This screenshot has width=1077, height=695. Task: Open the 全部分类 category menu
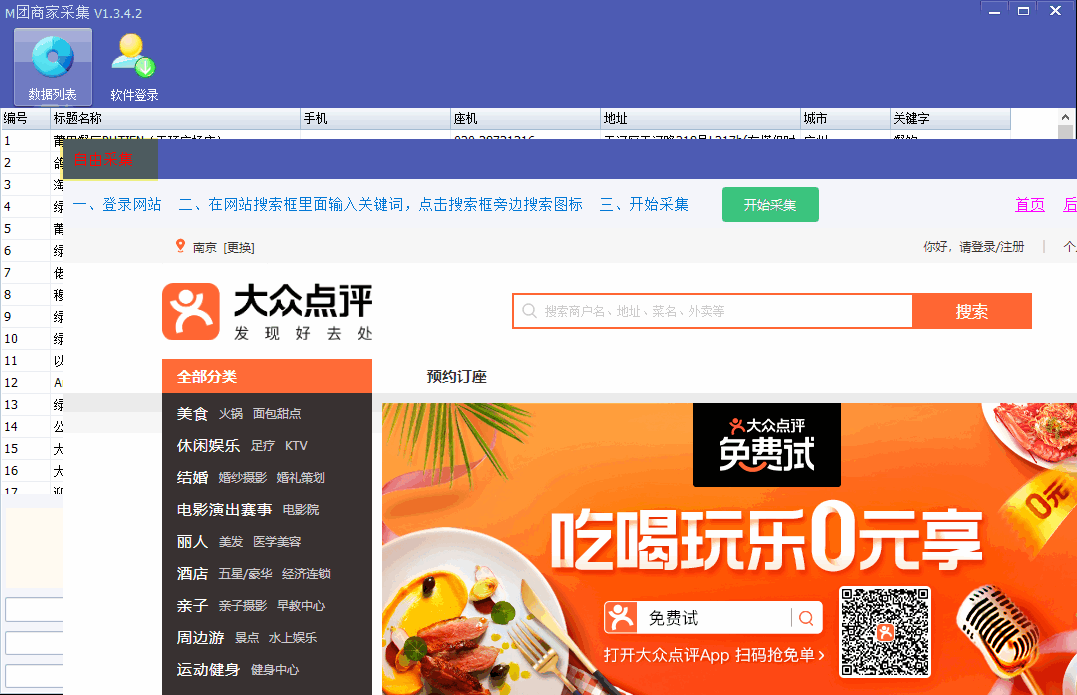coord(267,376)
